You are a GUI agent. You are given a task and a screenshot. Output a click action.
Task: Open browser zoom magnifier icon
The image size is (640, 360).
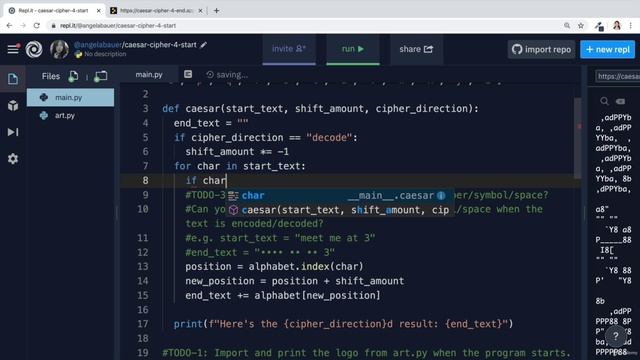[567, 25]
